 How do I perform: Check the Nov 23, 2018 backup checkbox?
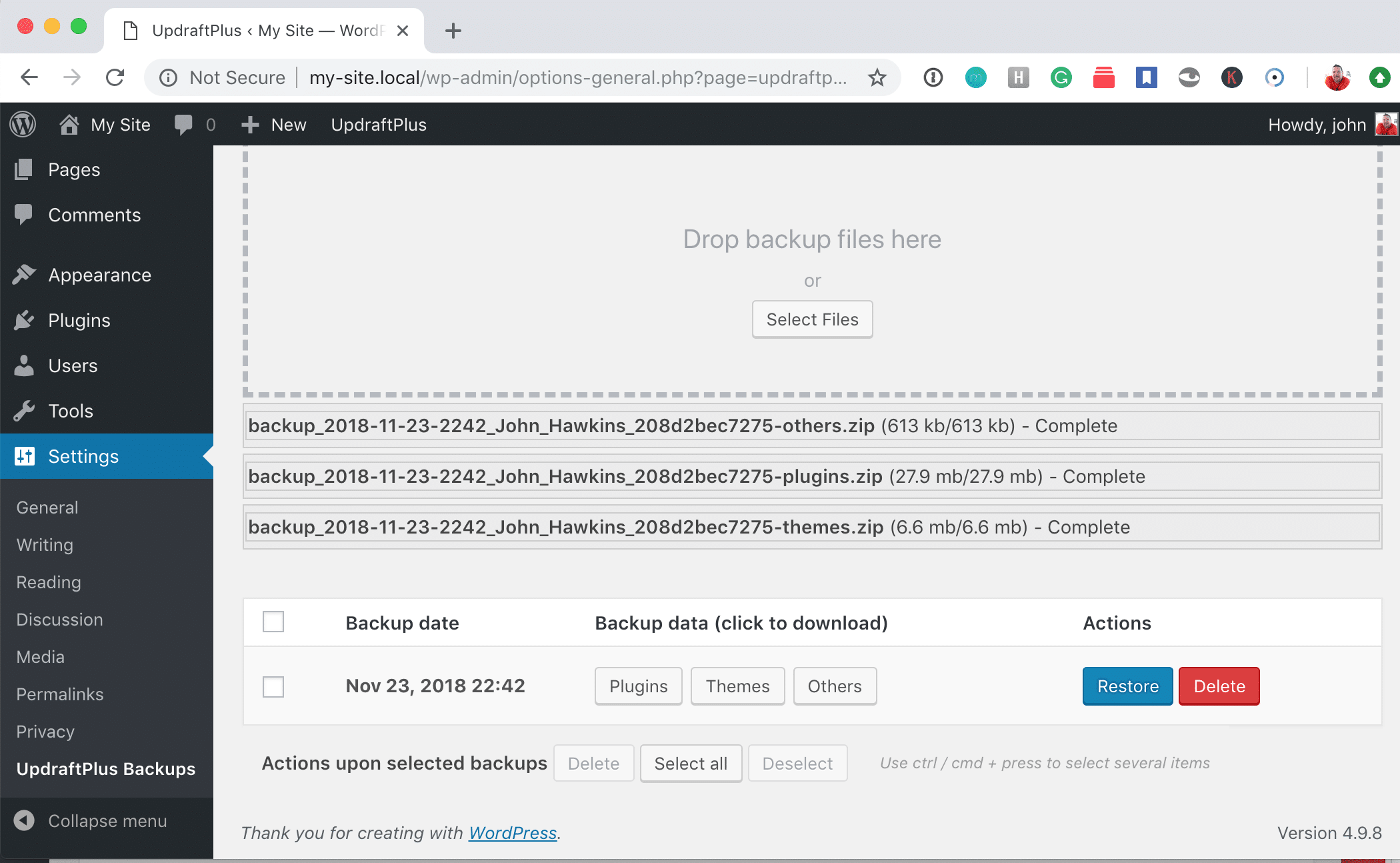click(x=273, y=686)
